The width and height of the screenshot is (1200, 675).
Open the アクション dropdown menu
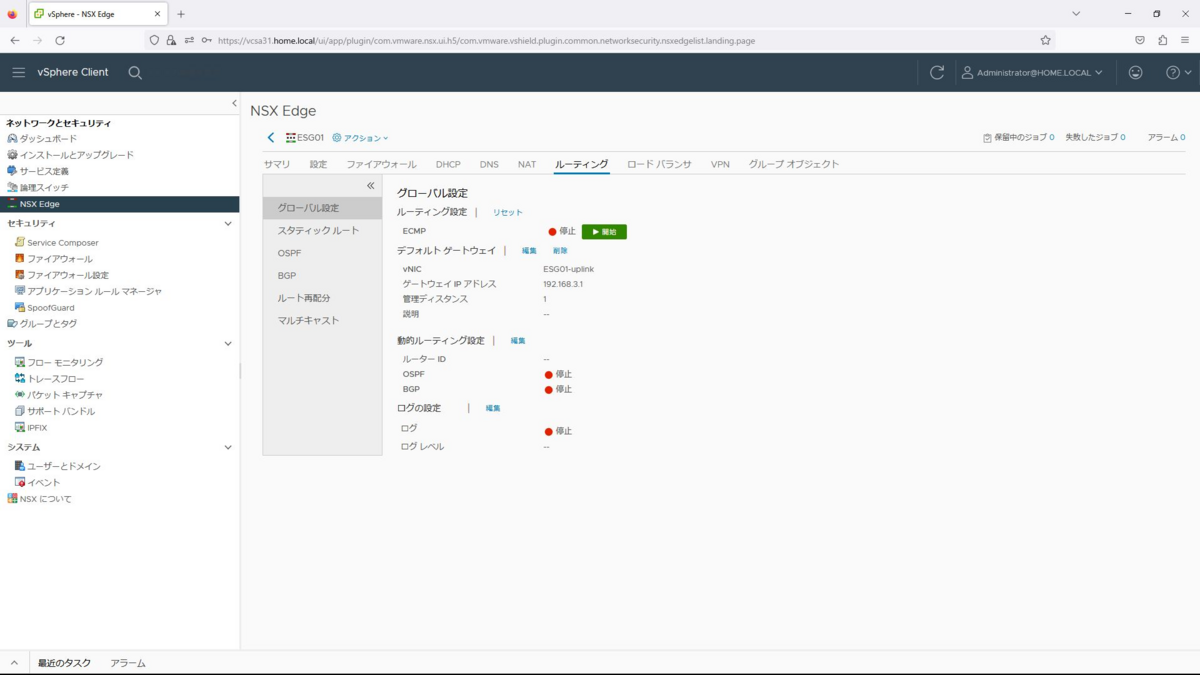[x=360, y=138]
